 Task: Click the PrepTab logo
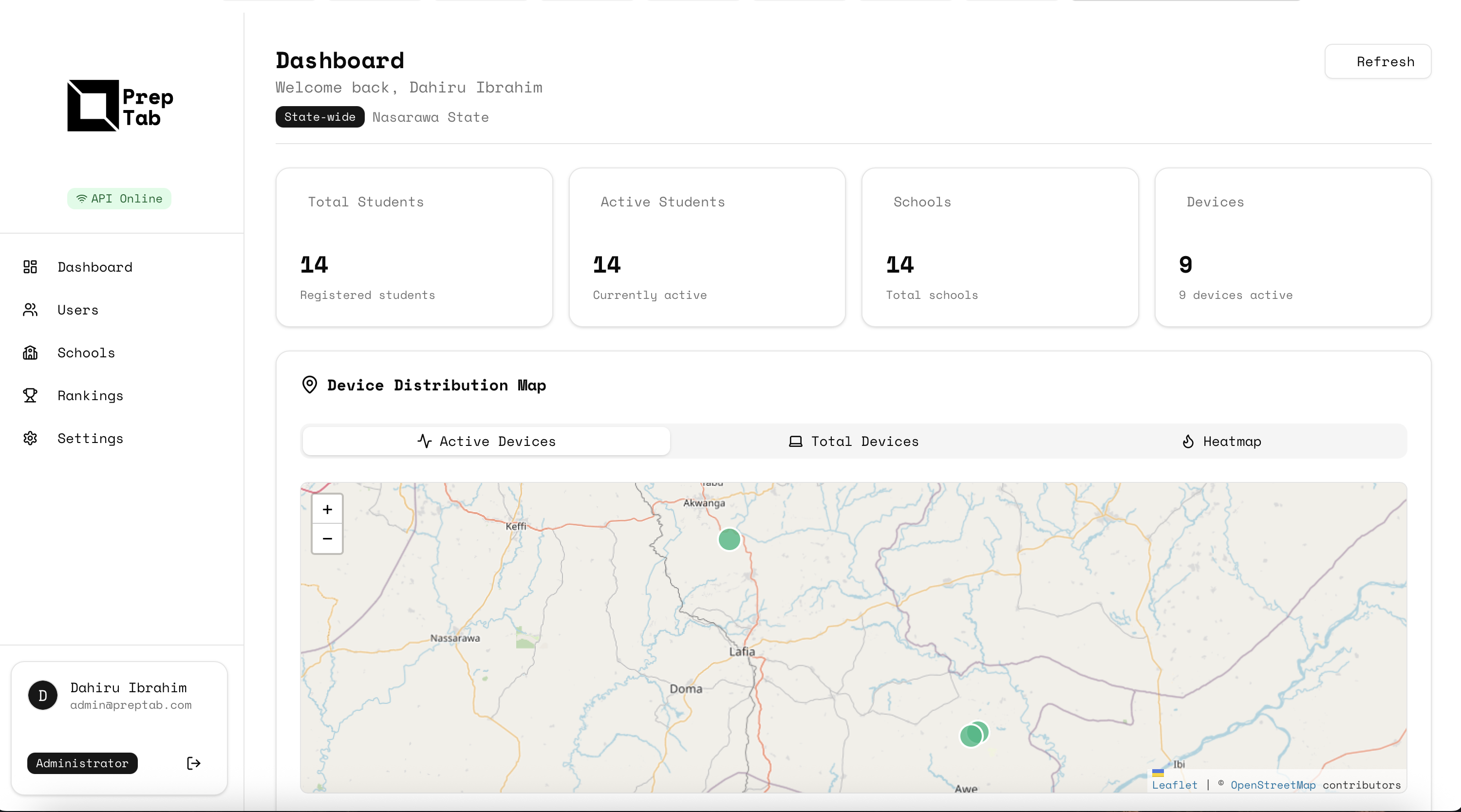[120, 106]
